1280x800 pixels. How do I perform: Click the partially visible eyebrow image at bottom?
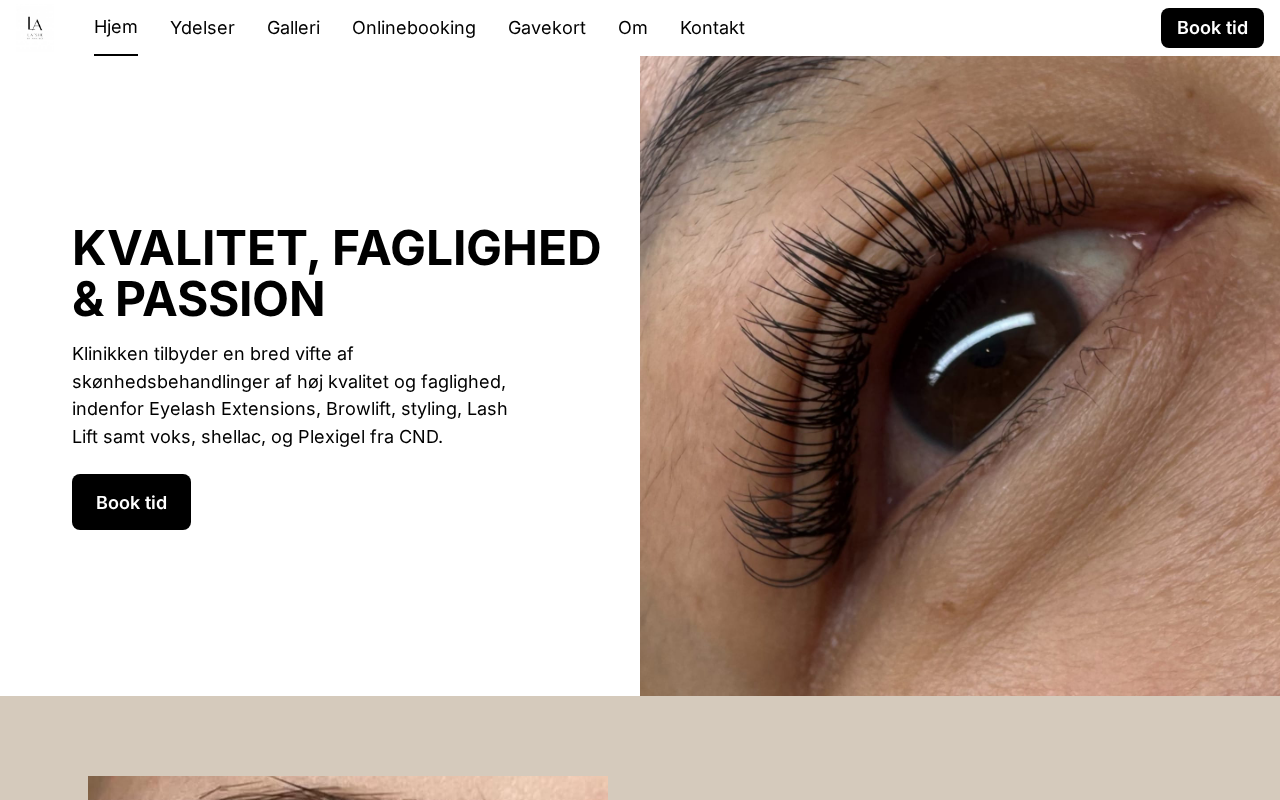[x=348, y=788]
